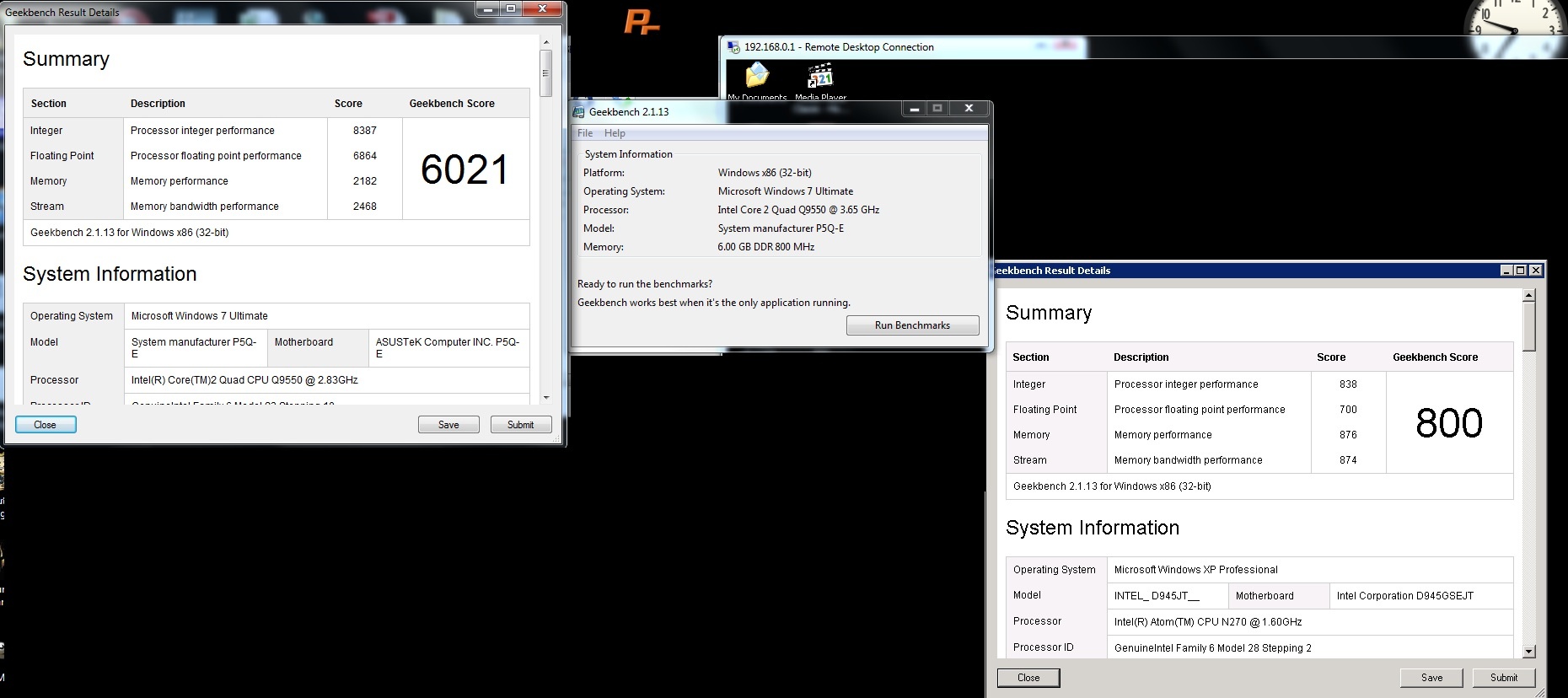Screen dimensions: 1568x698
Task: Click 'Description' column header in right window
Action: 1141,357
